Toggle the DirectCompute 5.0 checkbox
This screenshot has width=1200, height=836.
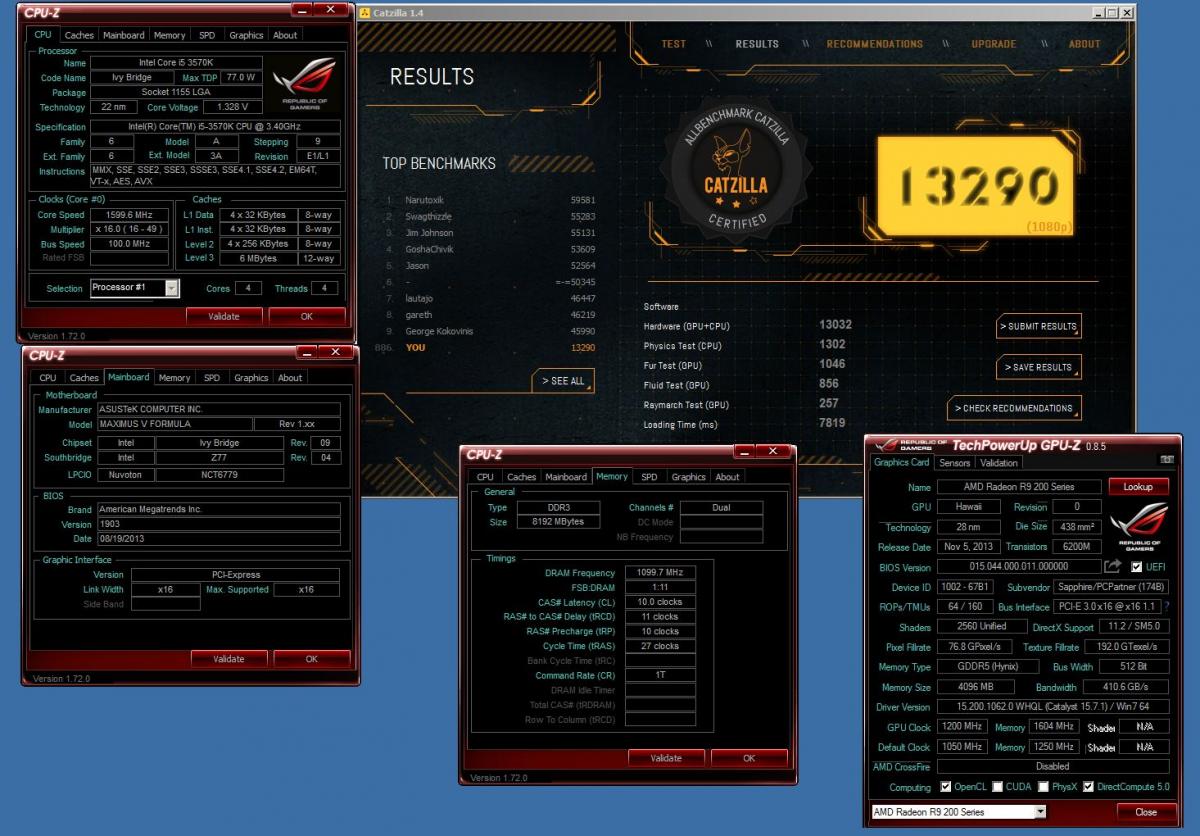1089,787
